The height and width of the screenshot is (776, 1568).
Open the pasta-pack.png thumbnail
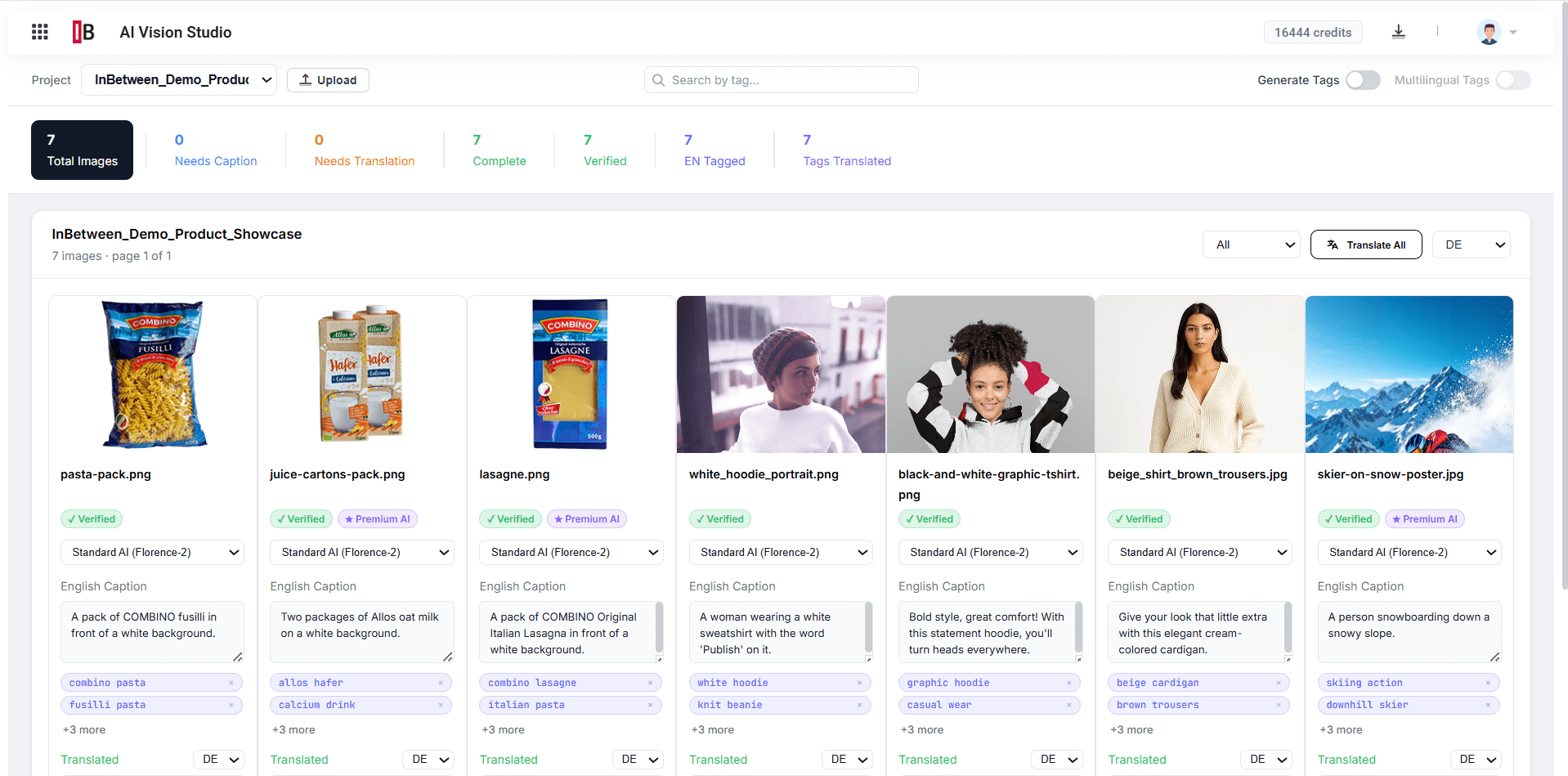click(152, 375)
